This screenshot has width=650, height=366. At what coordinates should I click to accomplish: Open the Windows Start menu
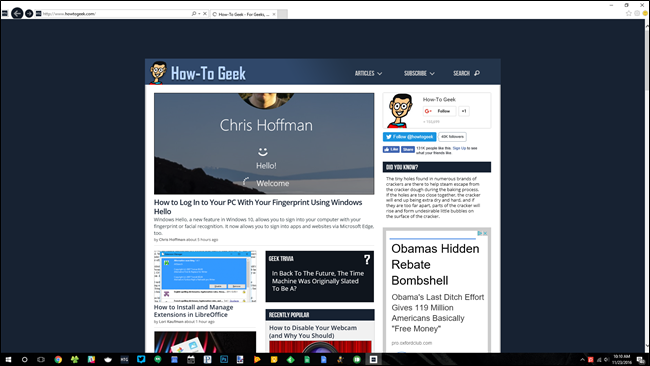8,359
